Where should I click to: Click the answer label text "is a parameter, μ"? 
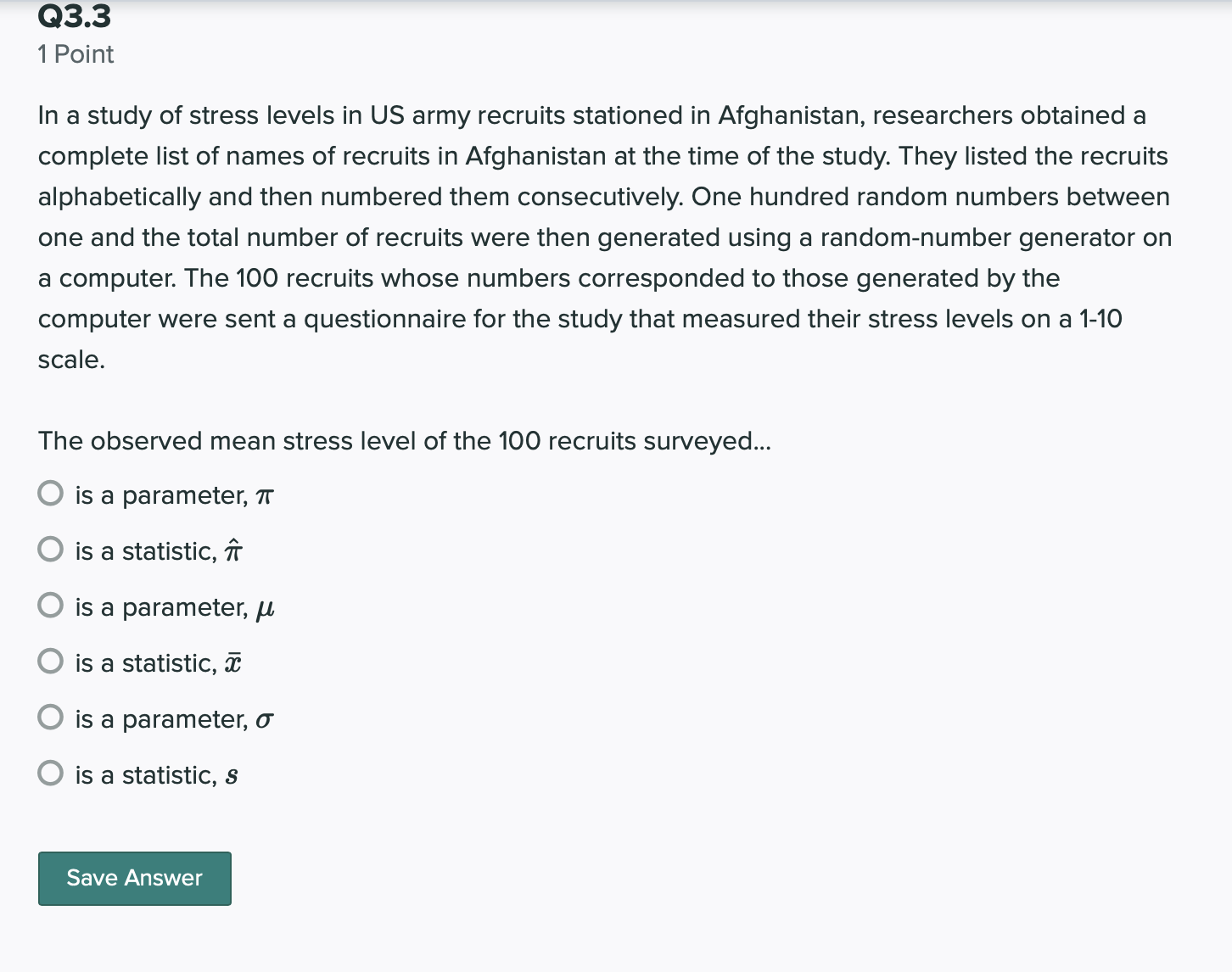click(x=175, y=607)
